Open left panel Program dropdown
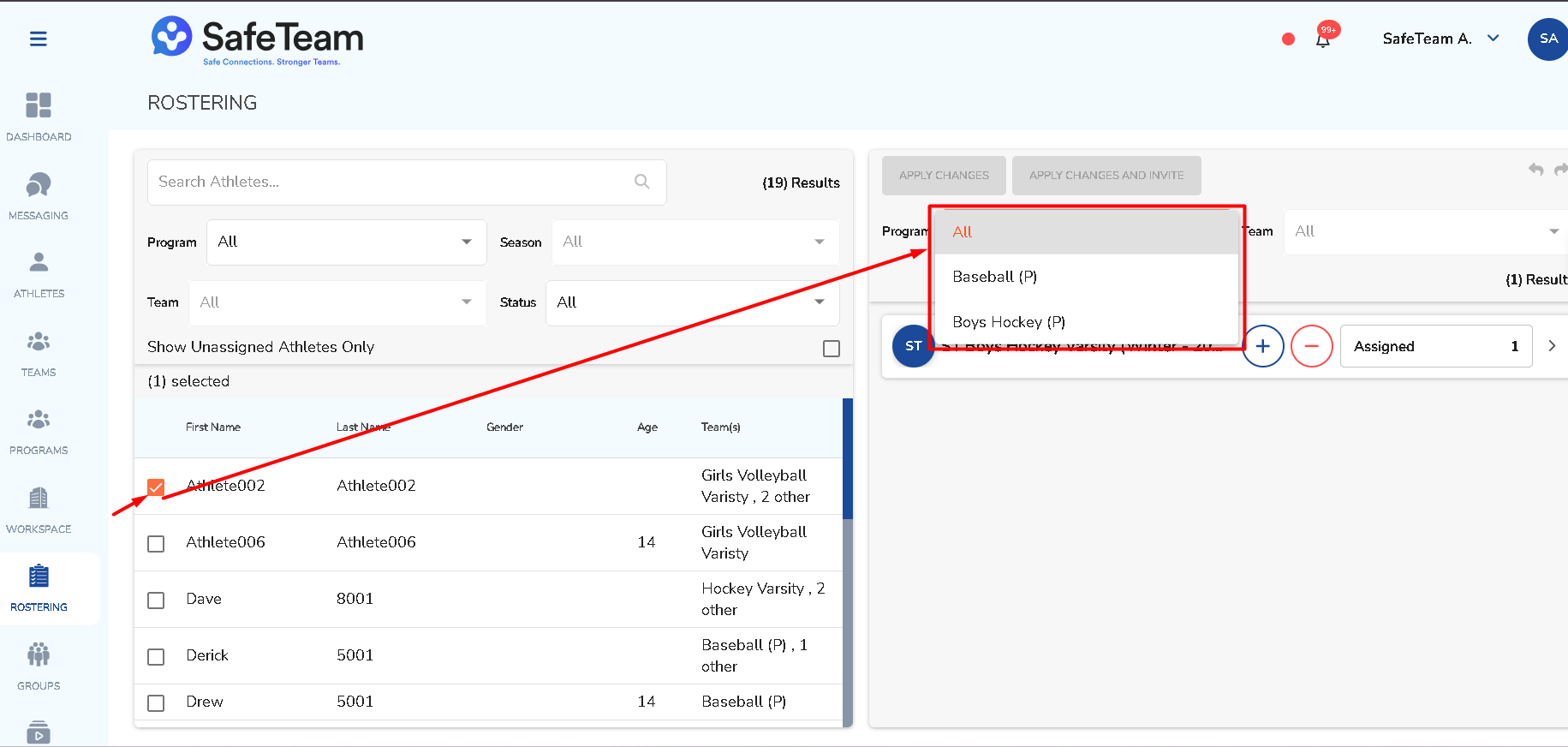 [347, 242]
